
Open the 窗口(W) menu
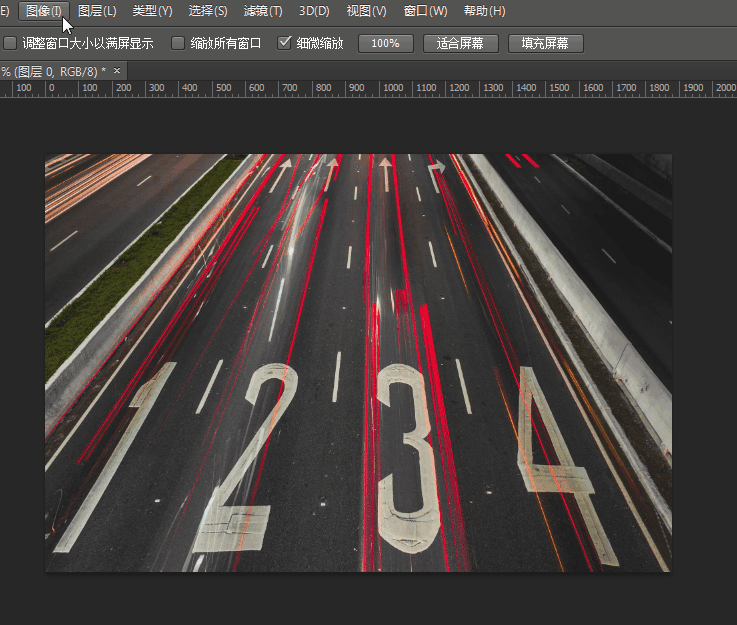click(x=425, y=11)
